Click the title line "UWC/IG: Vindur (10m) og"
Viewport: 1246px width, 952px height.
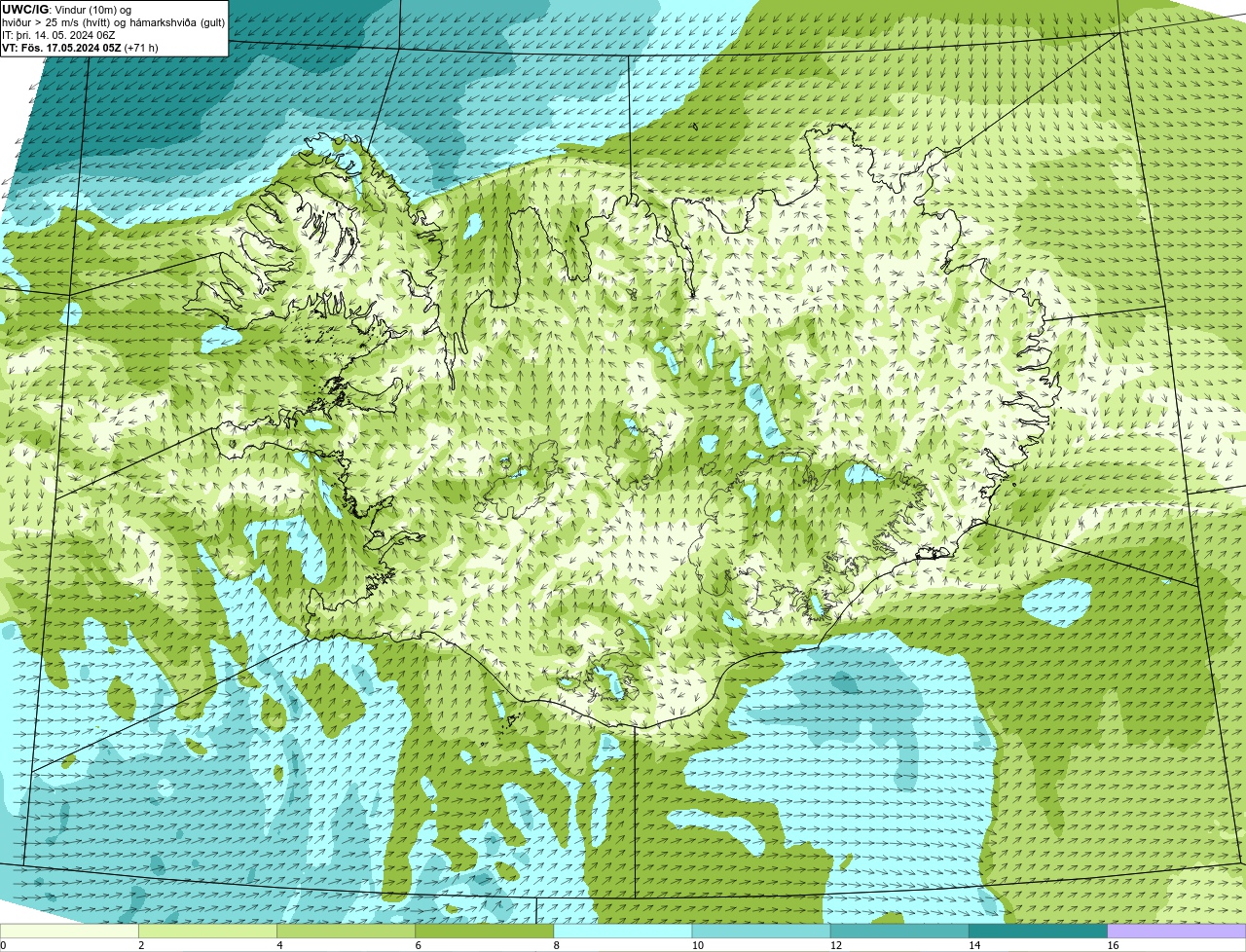click(x=66, y=10)
